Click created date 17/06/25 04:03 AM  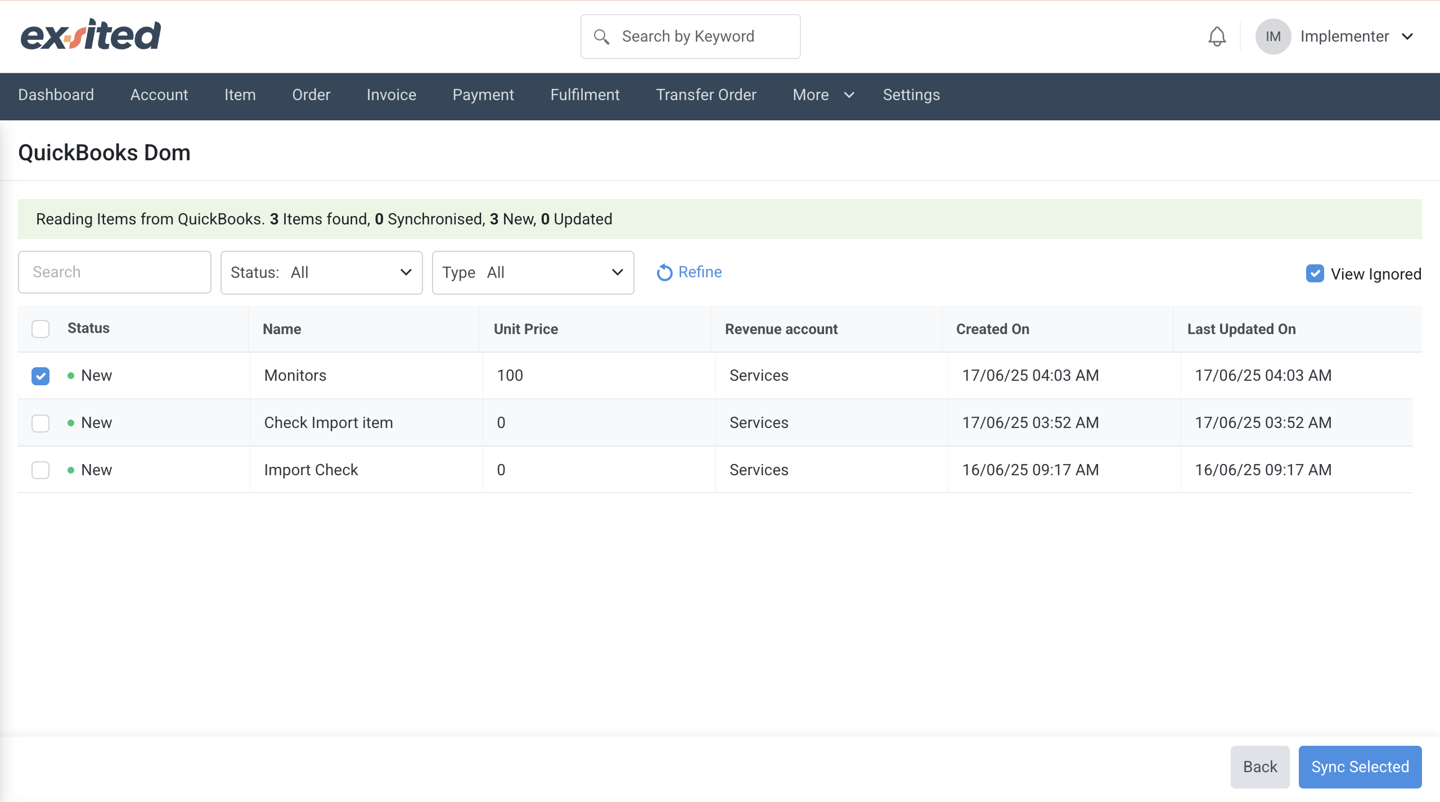pyautogui.click(x=1030, y=376)
